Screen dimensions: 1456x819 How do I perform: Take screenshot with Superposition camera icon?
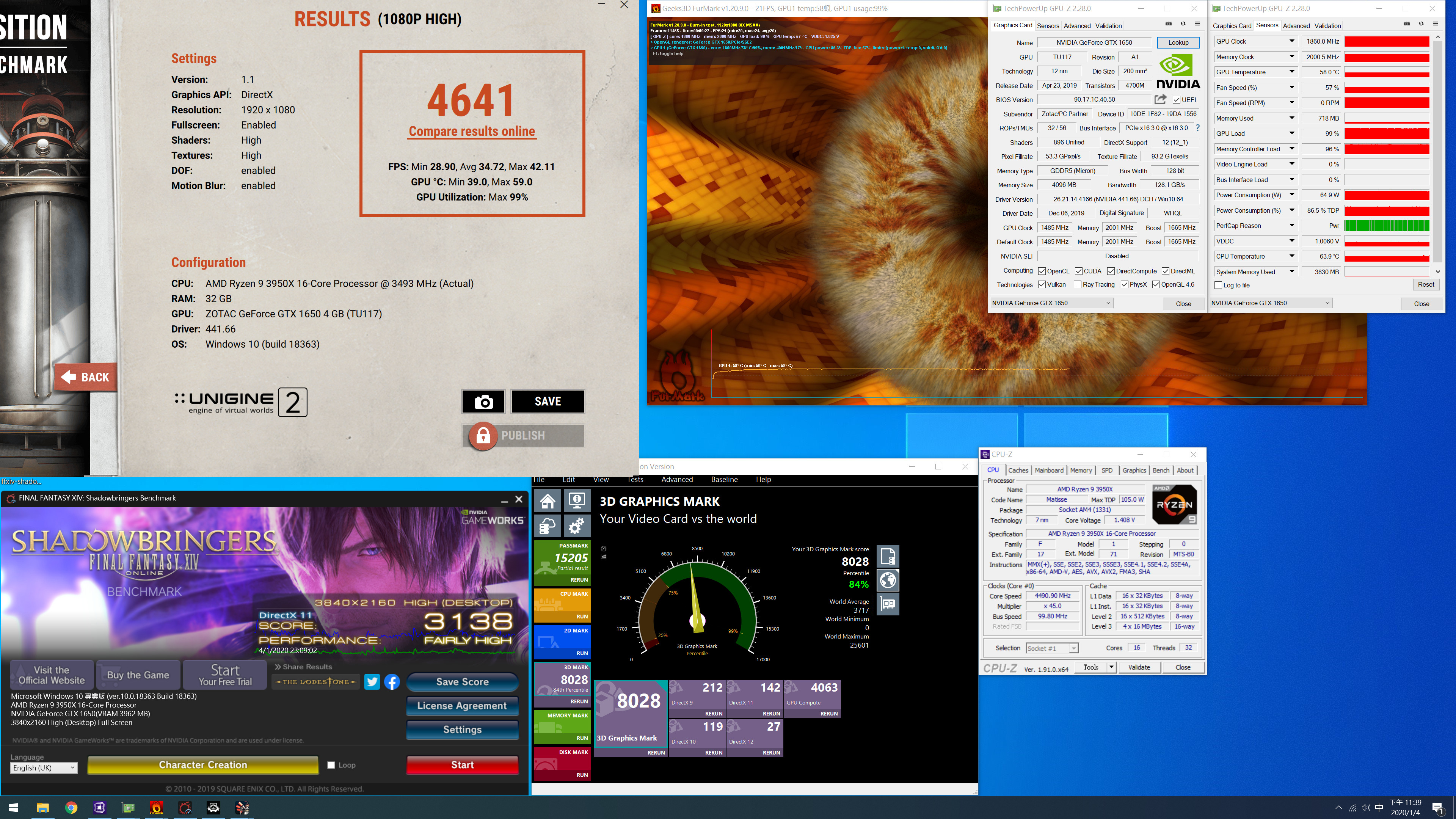(483, 402)
